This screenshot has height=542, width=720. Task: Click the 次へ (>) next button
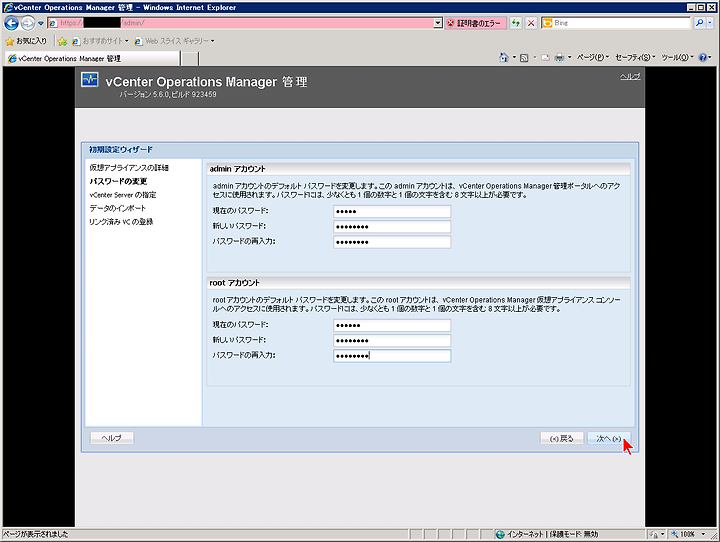608,439
